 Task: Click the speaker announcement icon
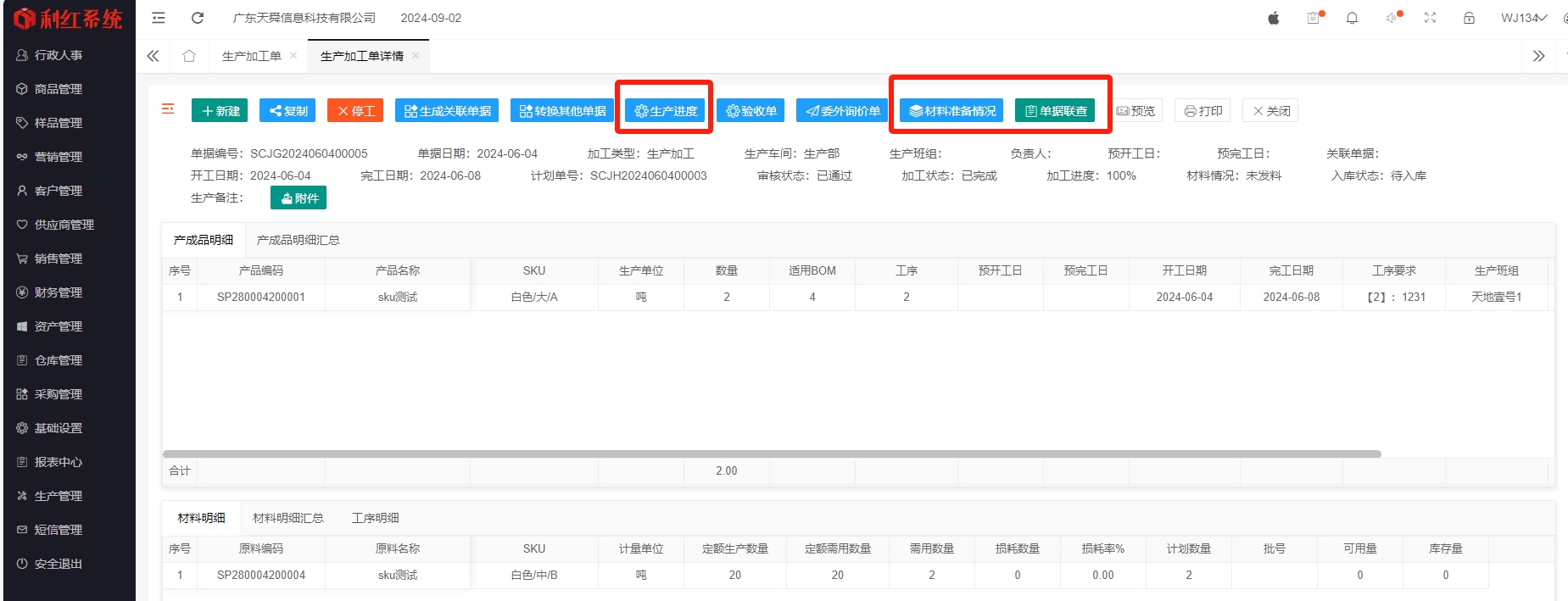[x=1392, y=18]
